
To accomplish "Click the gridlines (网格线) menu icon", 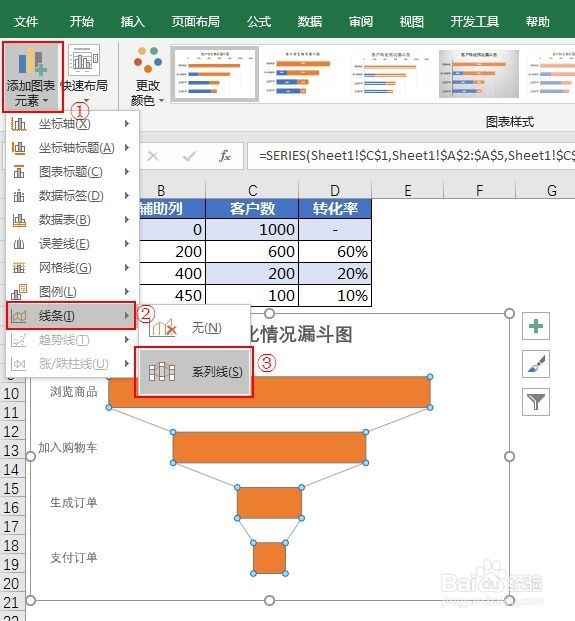I will tap(19, 268).
